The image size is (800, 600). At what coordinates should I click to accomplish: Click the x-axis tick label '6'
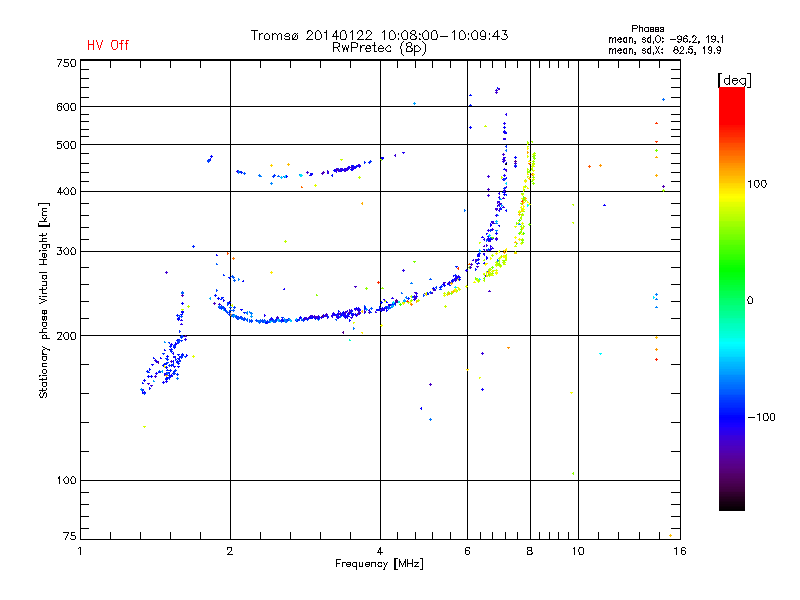(467, 551)
